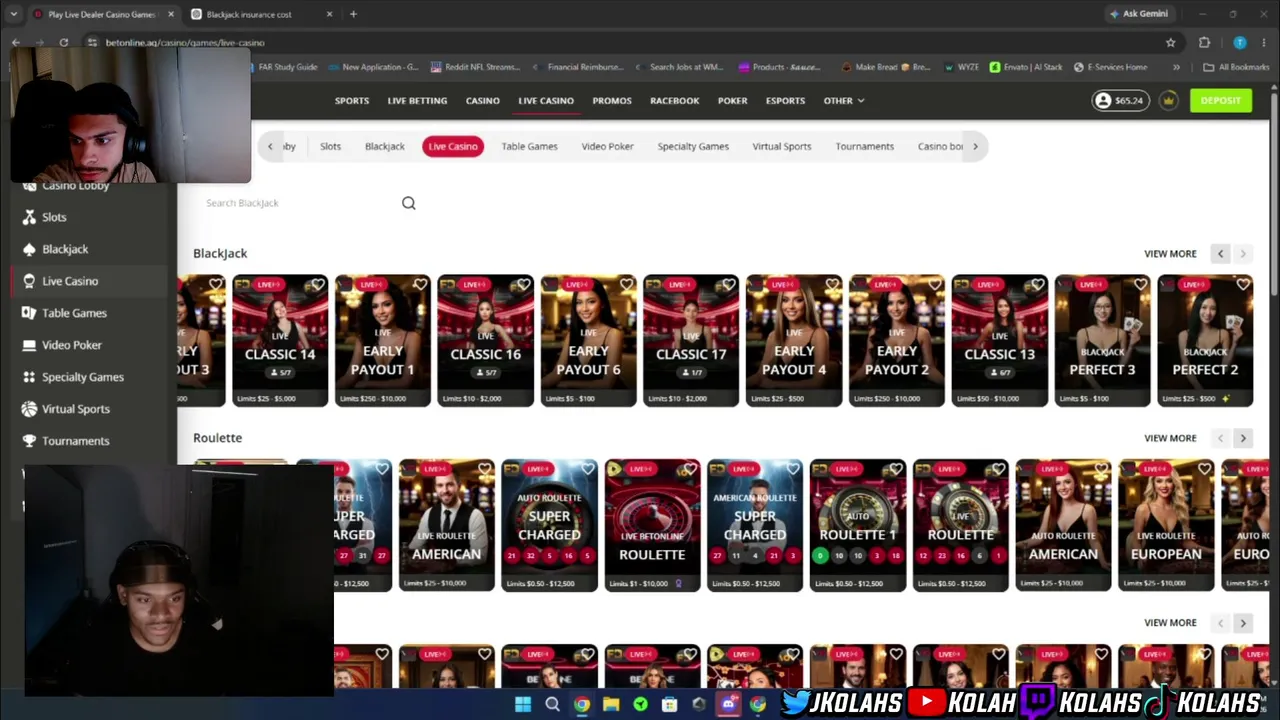
Task: Show previous games in the Roulette row
Action: click(1220, 438)
